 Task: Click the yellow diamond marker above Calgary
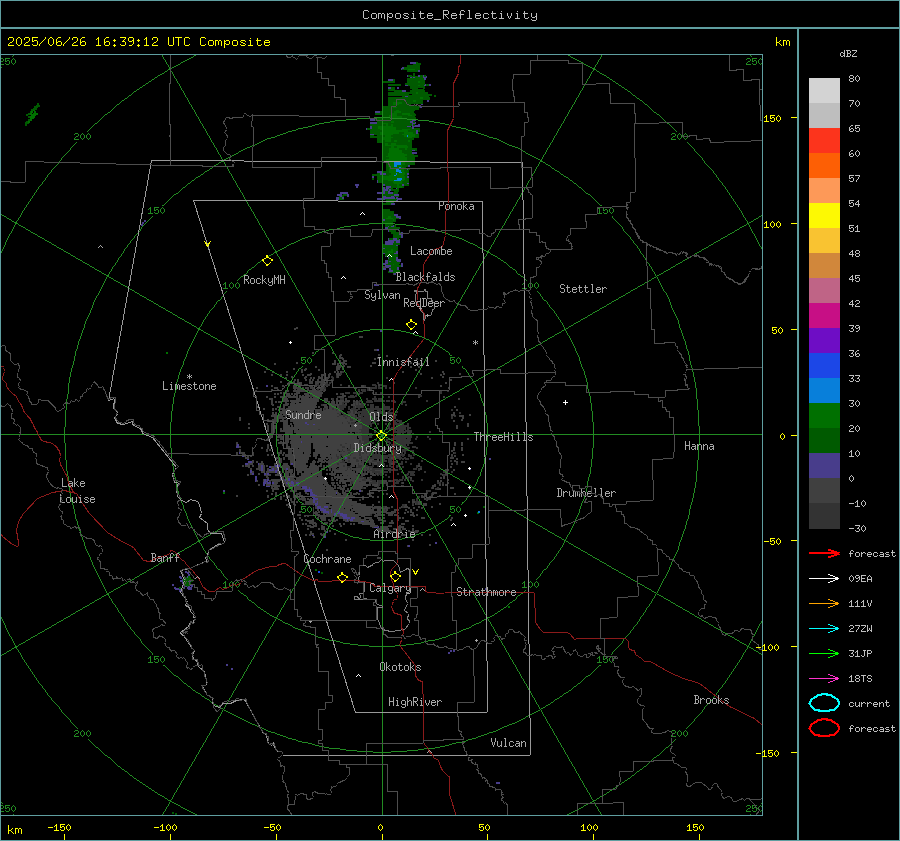point(395,576)
